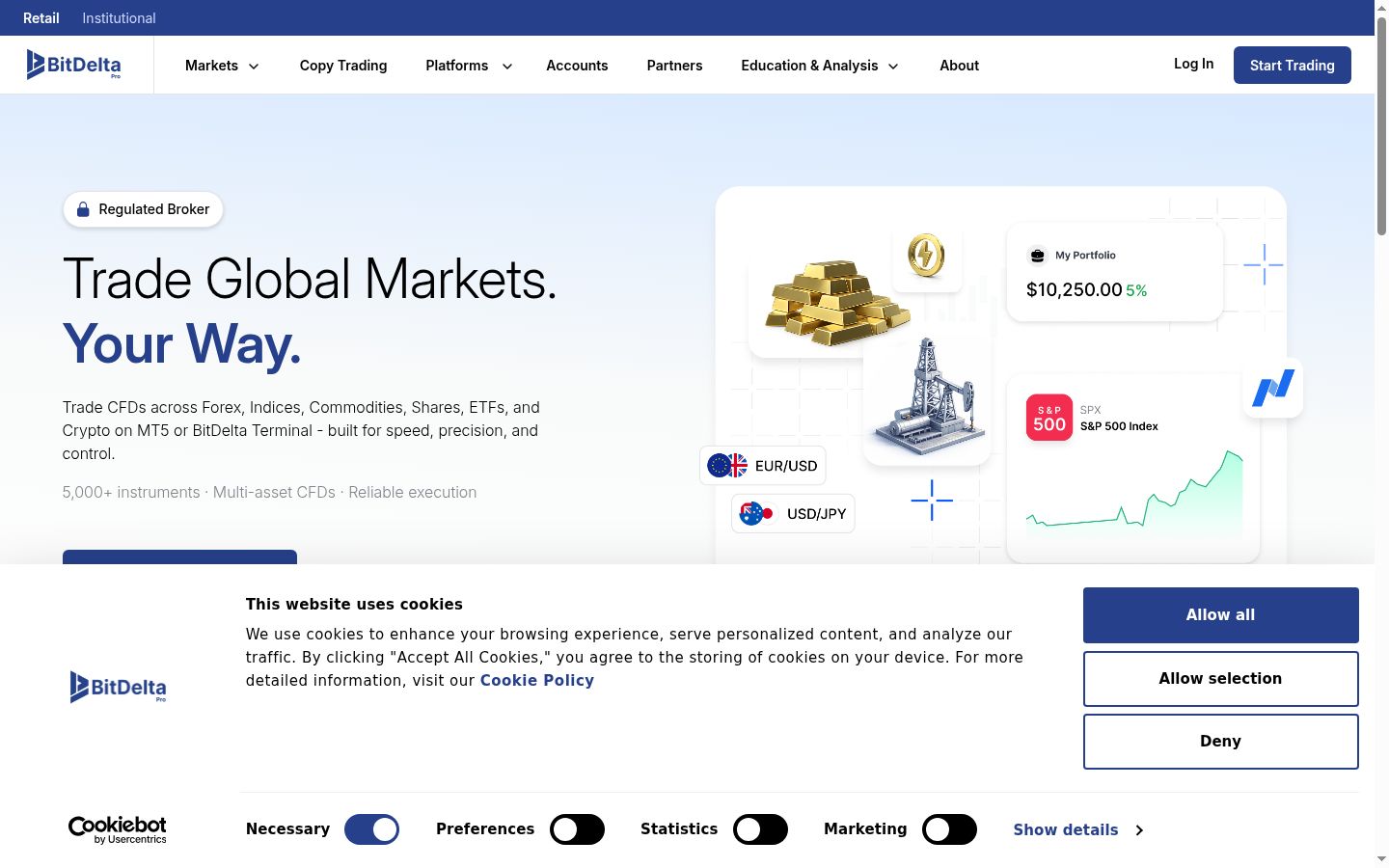1389x868 pixels.
Task: Click the Regulated Broker badge
Action: (143, 209)
